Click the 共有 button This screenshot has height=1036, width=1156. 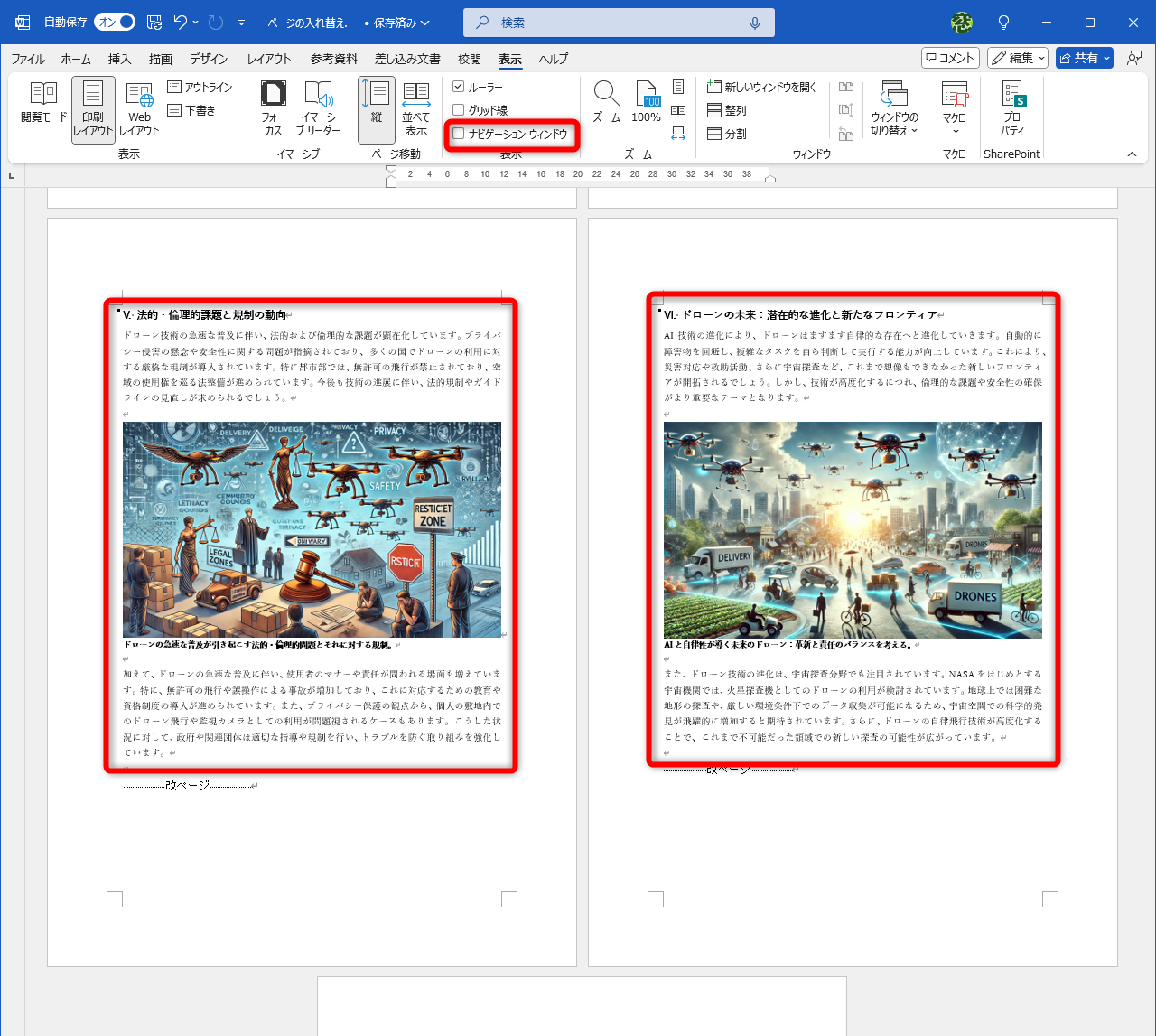1083,57
